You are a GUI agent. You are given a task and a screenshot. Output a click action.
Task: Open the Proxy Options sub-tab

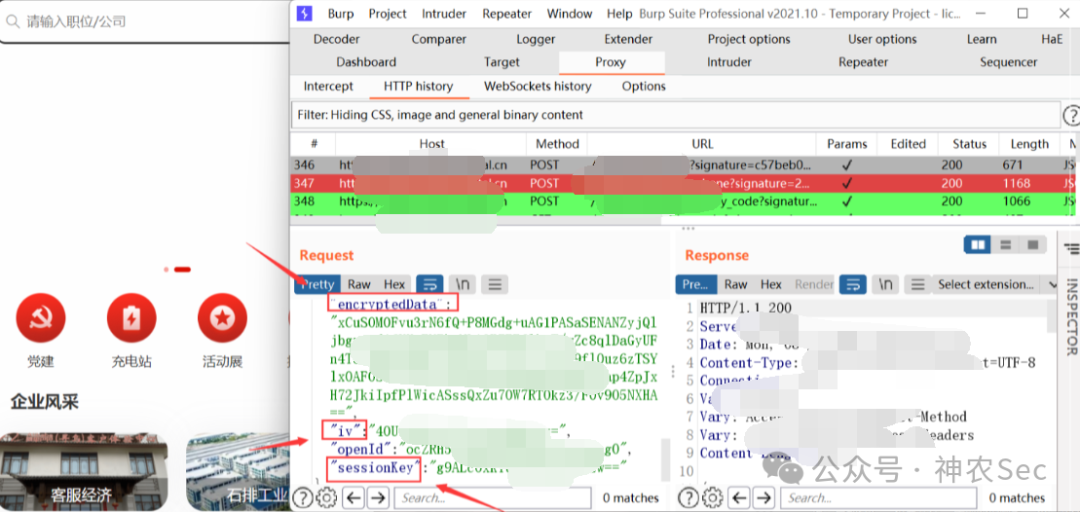click(644, 86)
